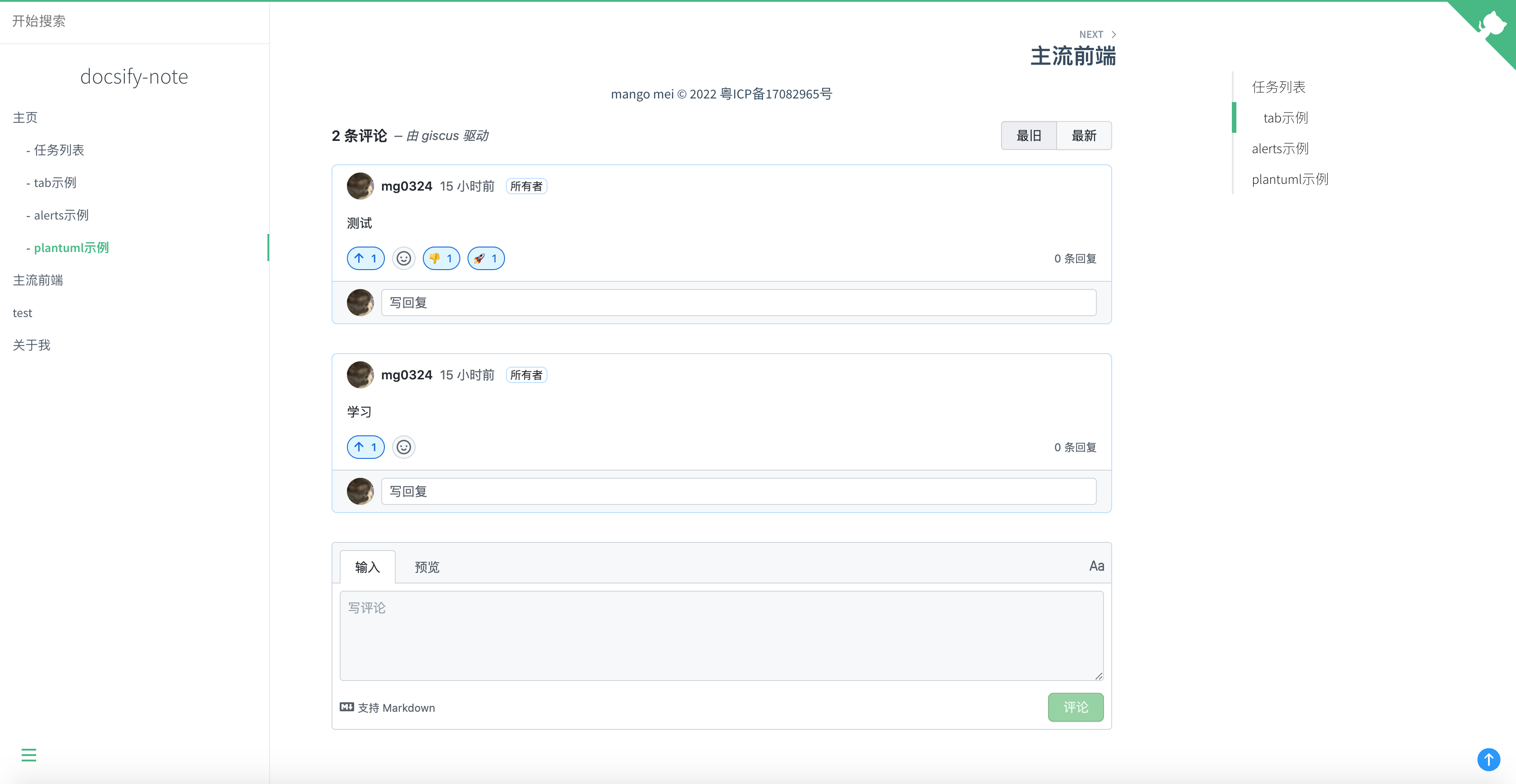The image size is (1516, 784).
Task: Toggle sidebar with the green hamburger icon
Action: [x=29, y=755]
